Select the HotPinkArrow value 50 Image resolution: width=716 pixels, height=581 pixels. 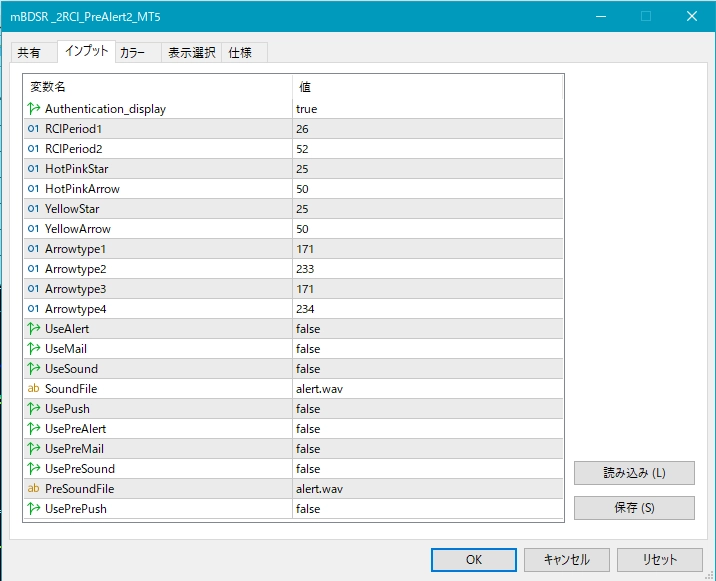(302, 189)
